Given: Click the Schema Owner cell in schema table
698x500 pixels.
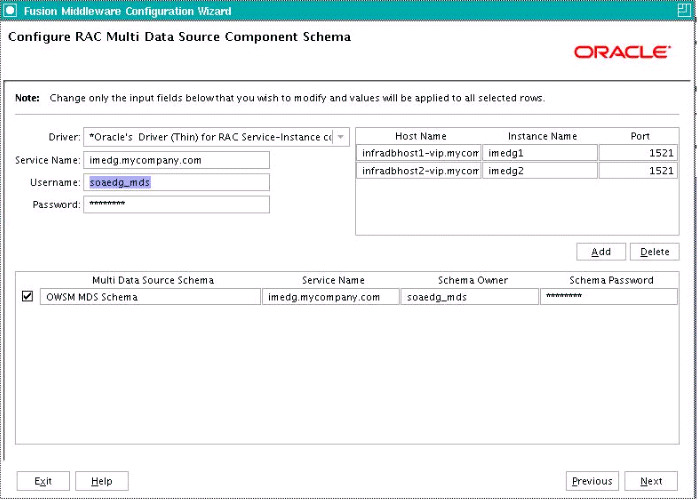Looking at the screenshot, I should [x=469, y=297].
